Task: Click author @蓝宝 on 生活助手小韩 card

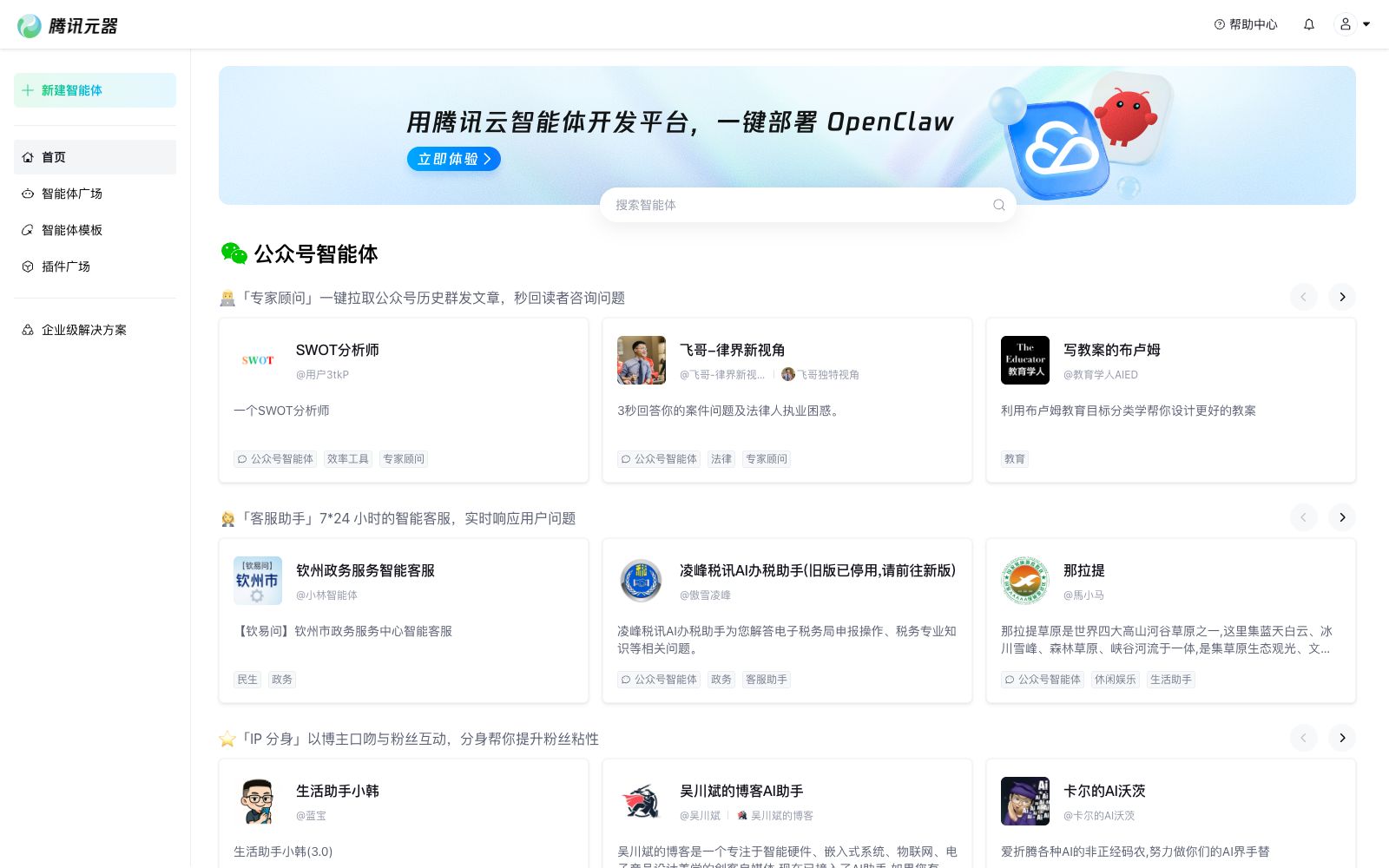Action: pyautogui.click(x=311, y=815)
